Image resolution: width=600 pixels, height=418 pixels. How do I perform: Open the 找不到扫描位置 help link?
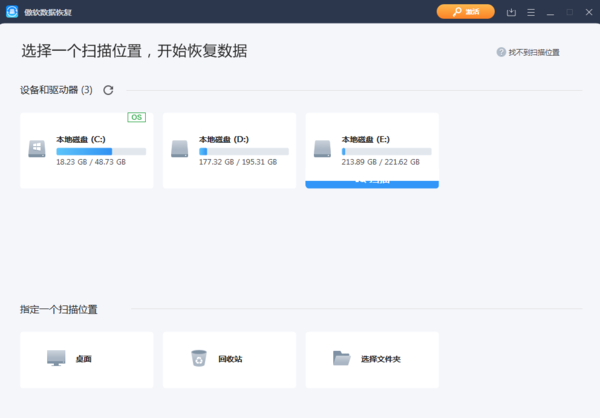[x=534, y=52]
